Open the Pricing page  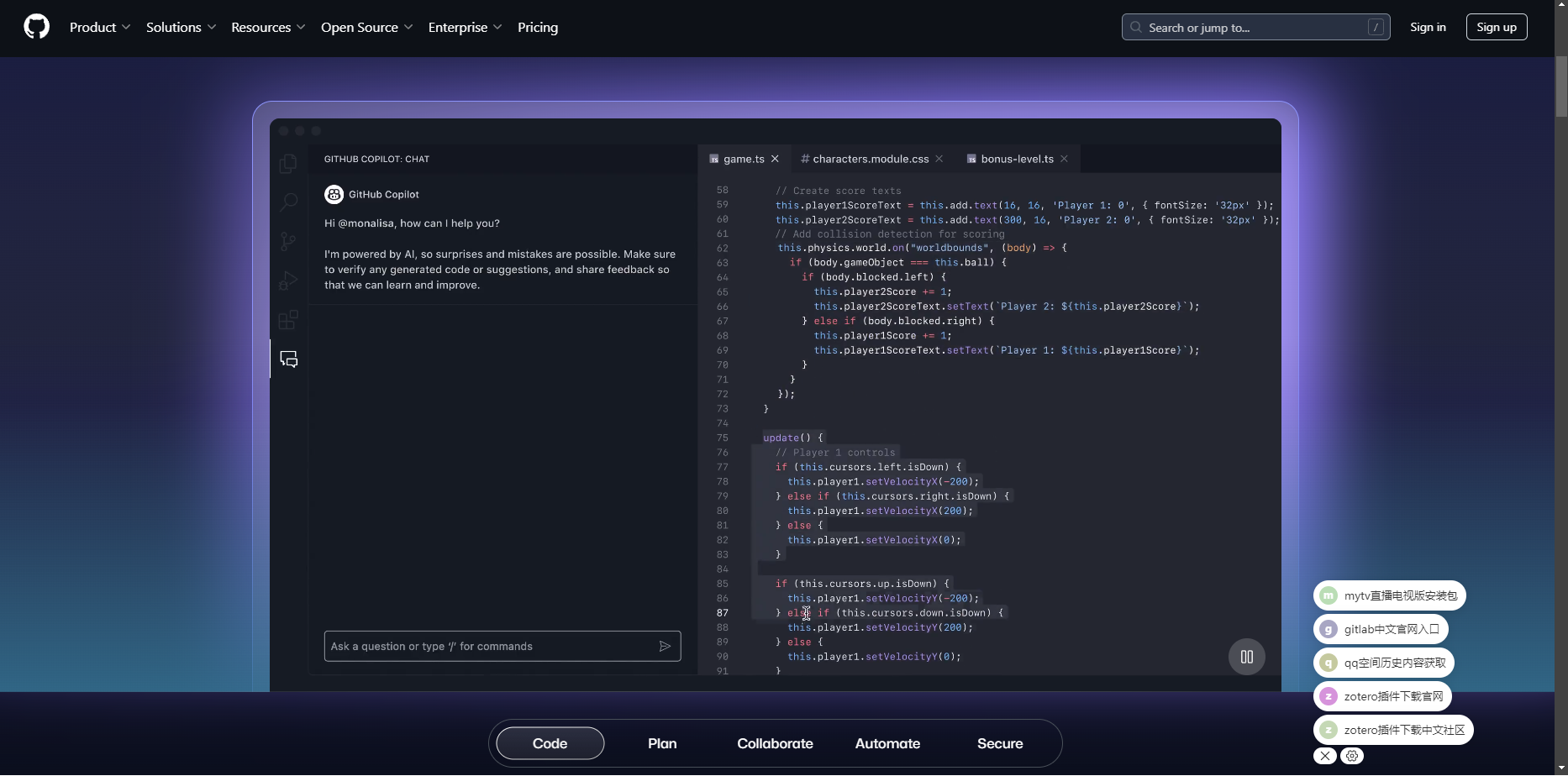(538, 27)
